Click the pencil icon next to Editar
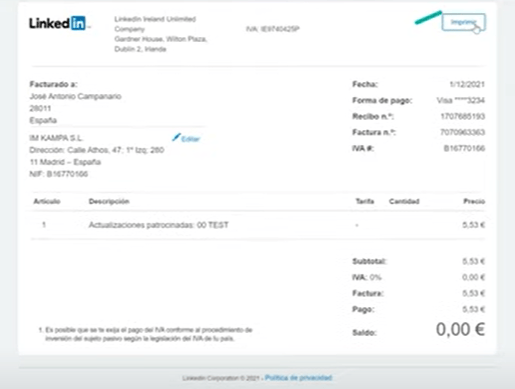This screenshot has width=515, height=389. 176,137
